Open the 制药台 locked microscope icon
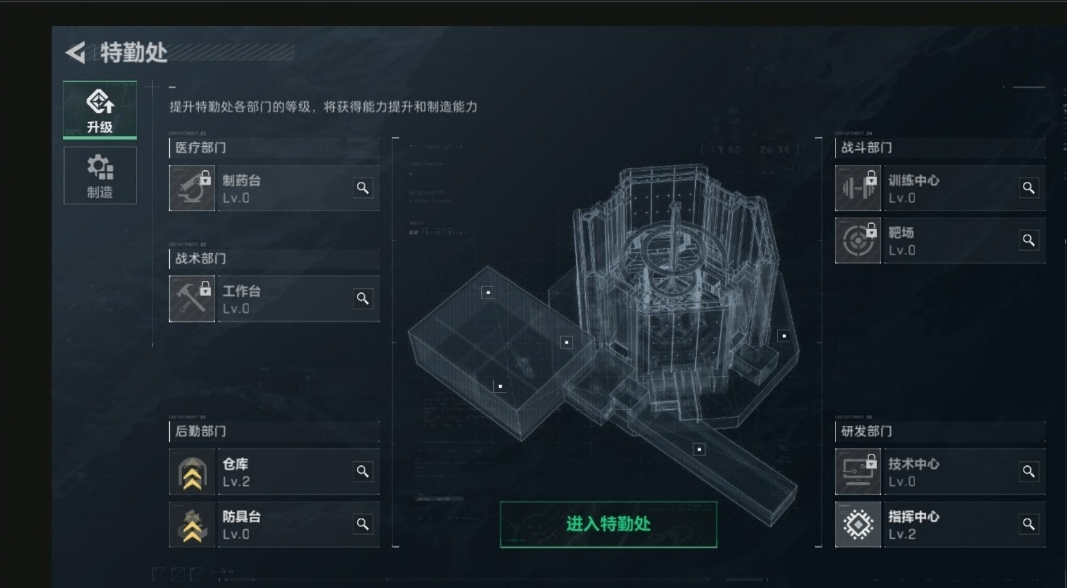The height and width of the screenshot is (588, 1067). [192, 188]
